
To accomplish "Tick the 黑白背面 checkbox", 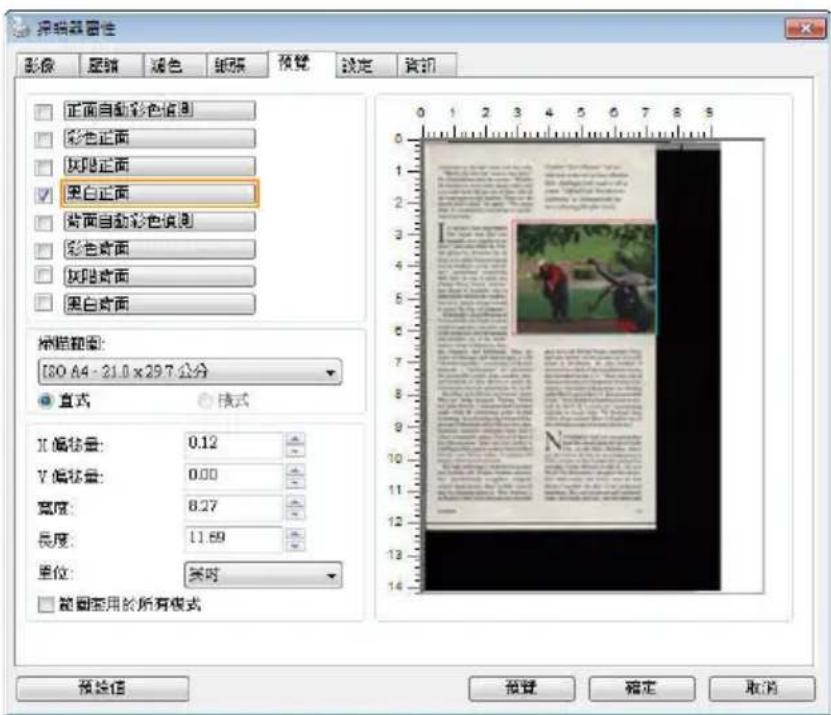I will coord(43,303).
